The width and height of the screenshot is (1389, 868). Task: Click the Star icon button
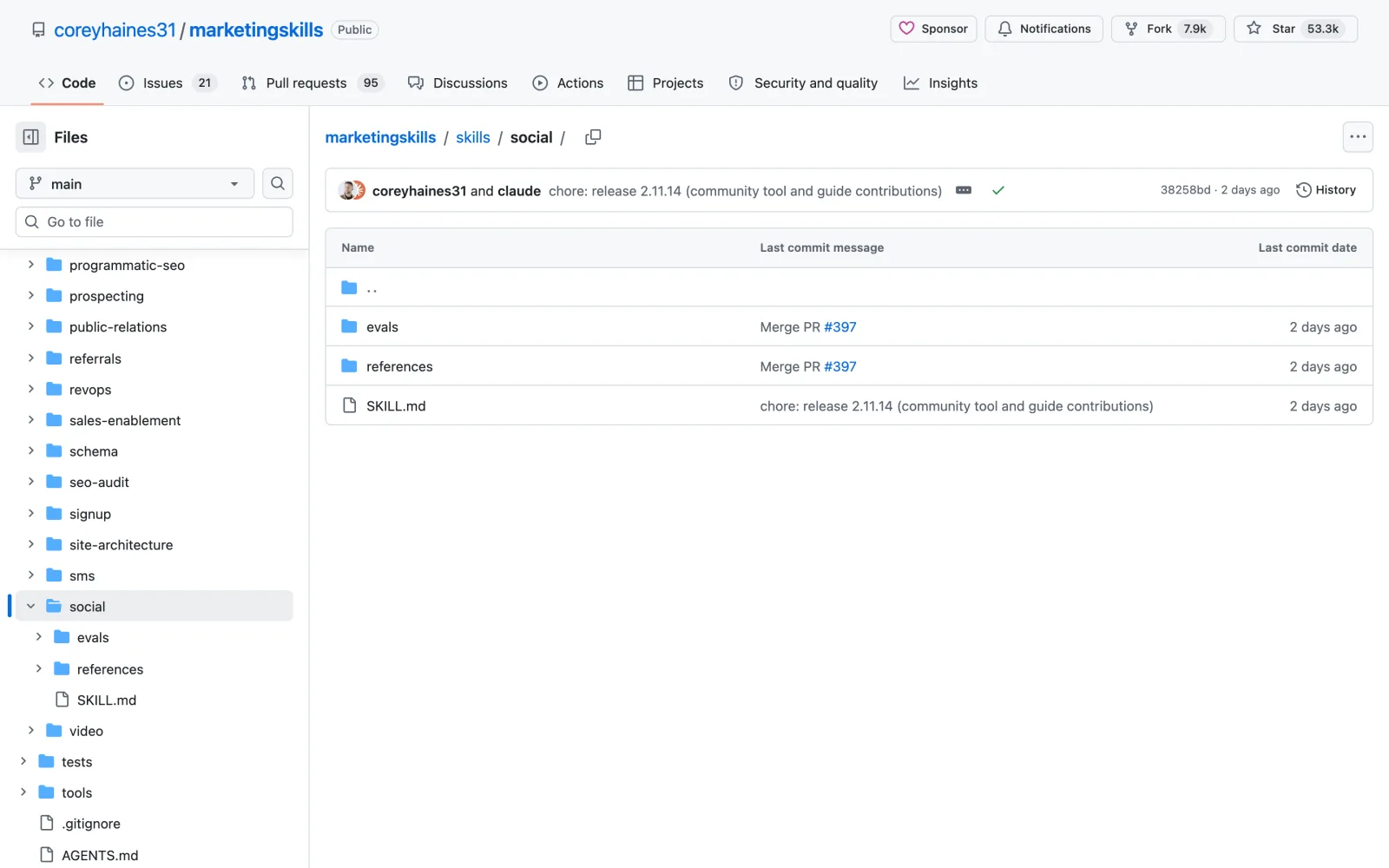(x=1295, y=29)
